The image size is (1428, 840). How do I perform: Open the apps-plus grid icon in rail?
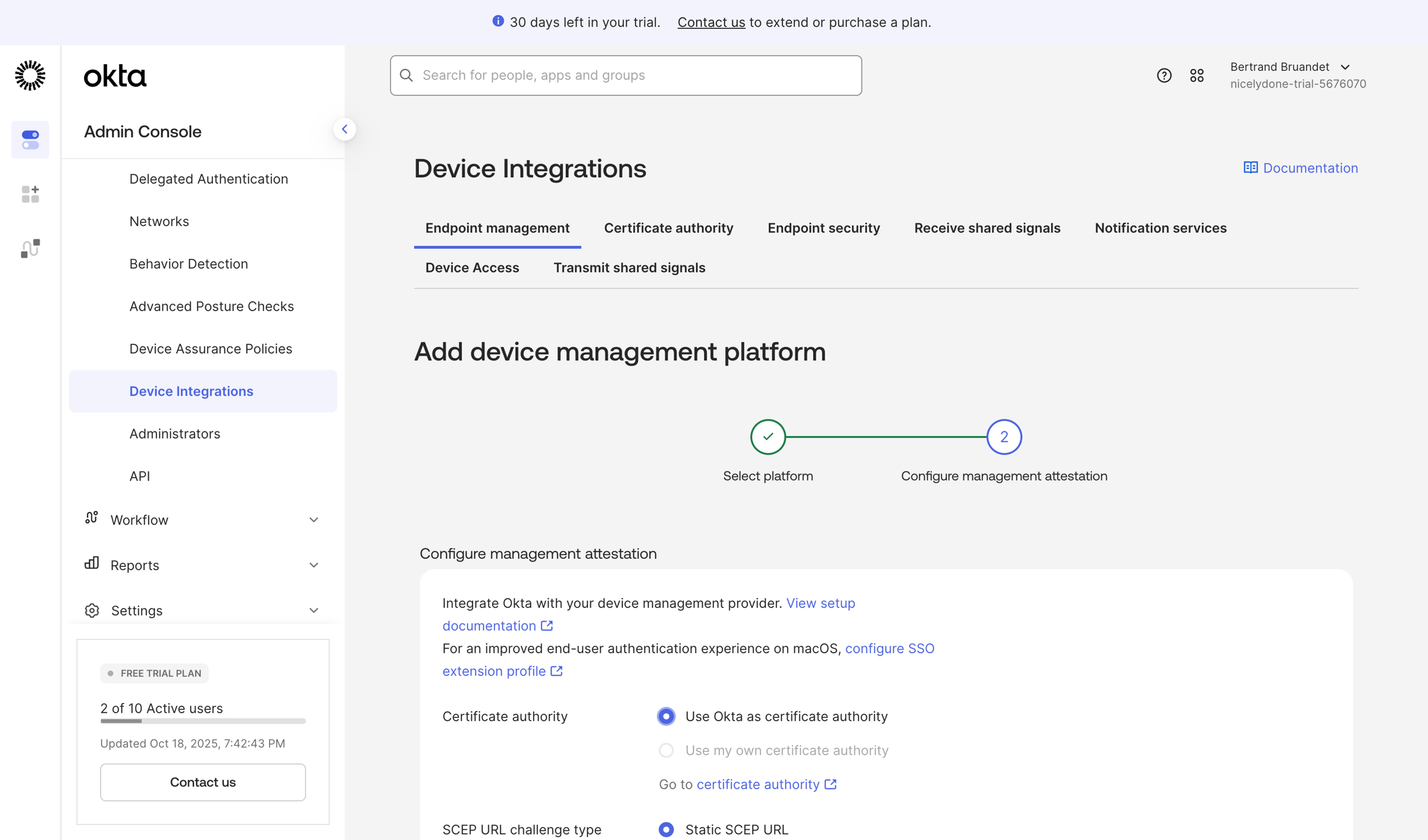tap(30, 194)
